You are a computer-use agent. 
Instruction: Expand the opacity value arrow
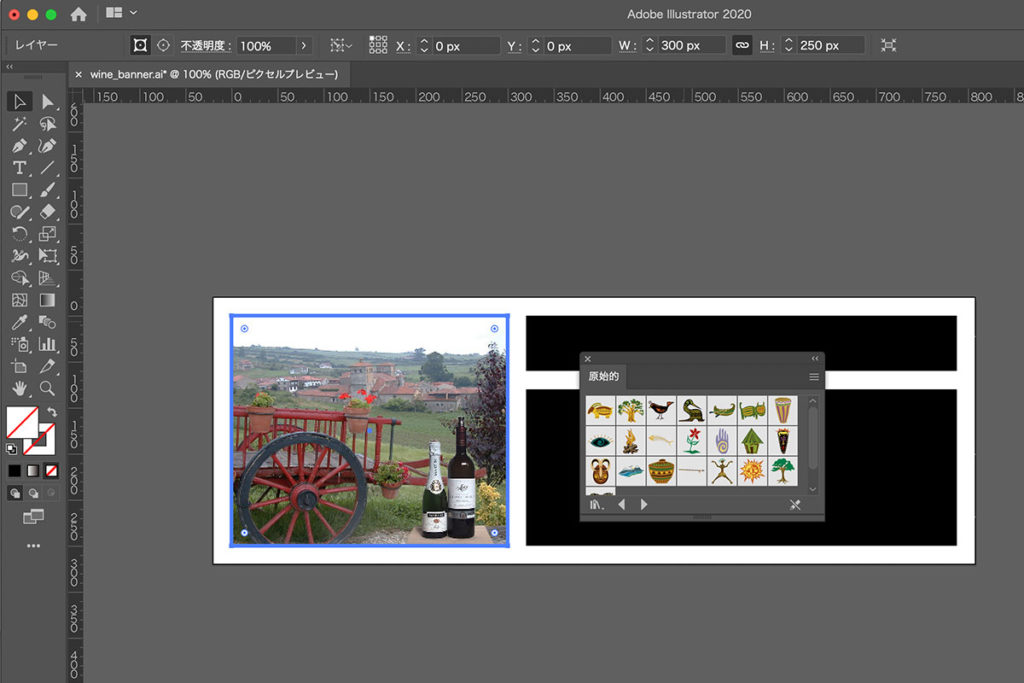click(304, 46)
